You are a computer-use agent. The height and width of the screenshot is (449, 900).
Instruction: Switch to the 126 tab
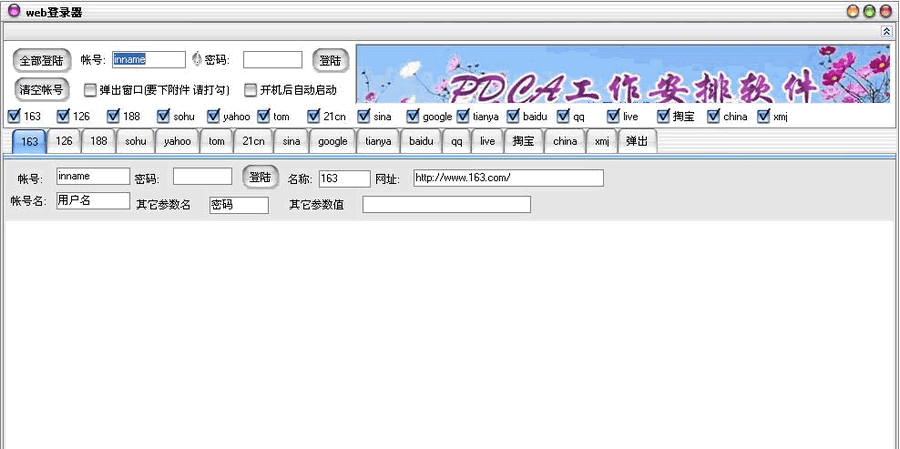click(x=64, y=141)
